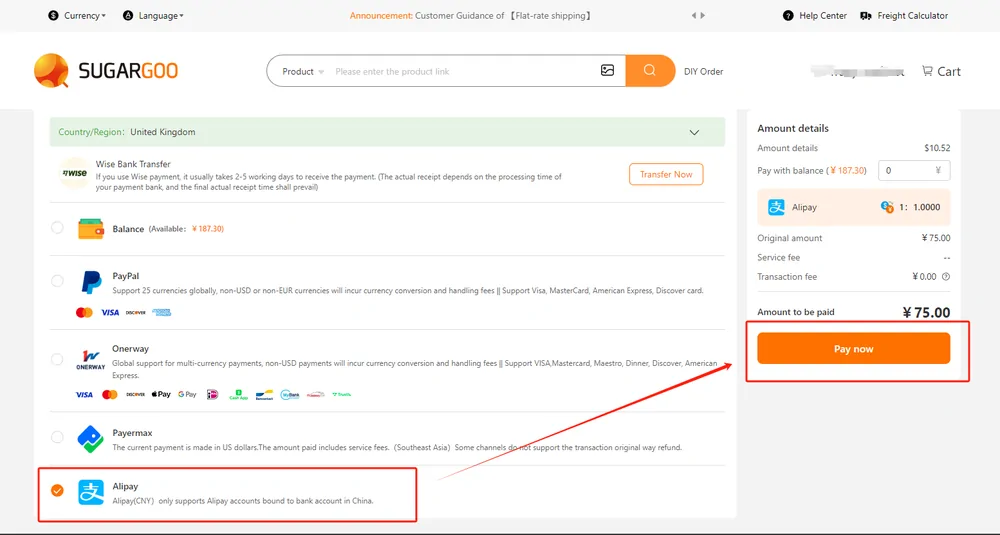This screenshot has height=535, width=1000.
Task: Click the Payermax logo icon
Action: click(x=91, y=439)
